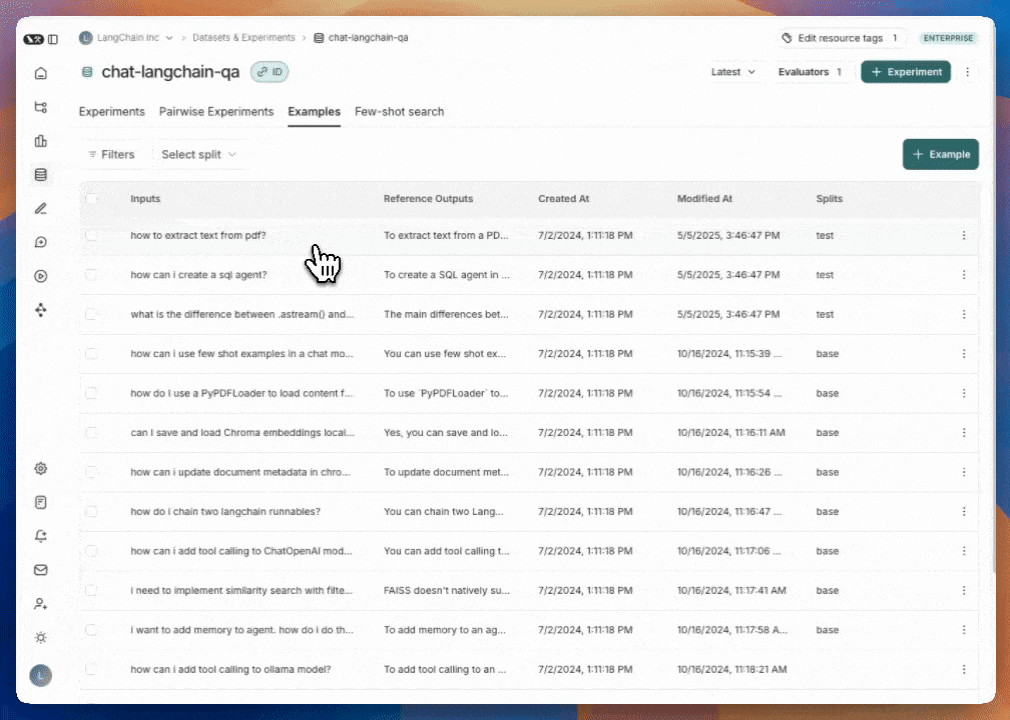Open the Playground play icon in sidebar
This screenshot has height=720, width=1010.
[x=40, y=275]
